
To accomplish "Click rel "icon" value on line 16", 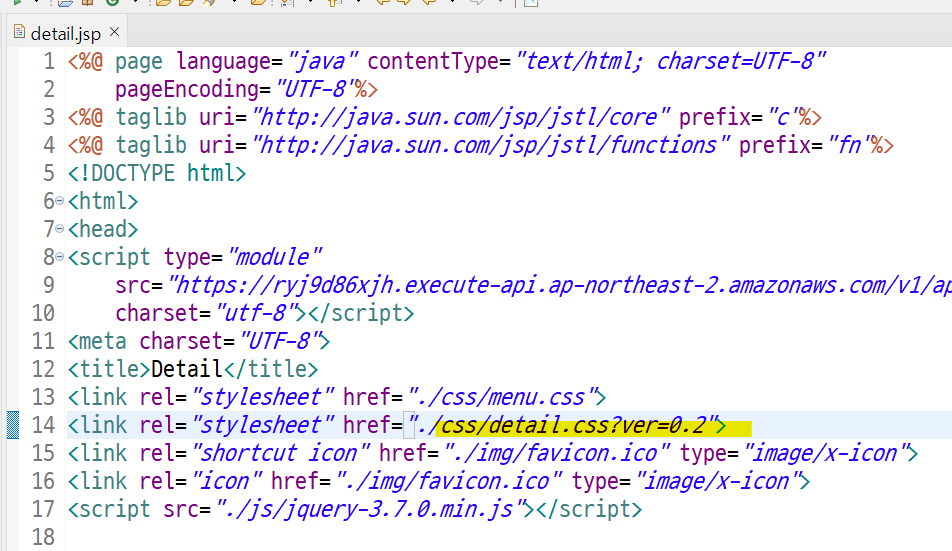I will point(226,481).
